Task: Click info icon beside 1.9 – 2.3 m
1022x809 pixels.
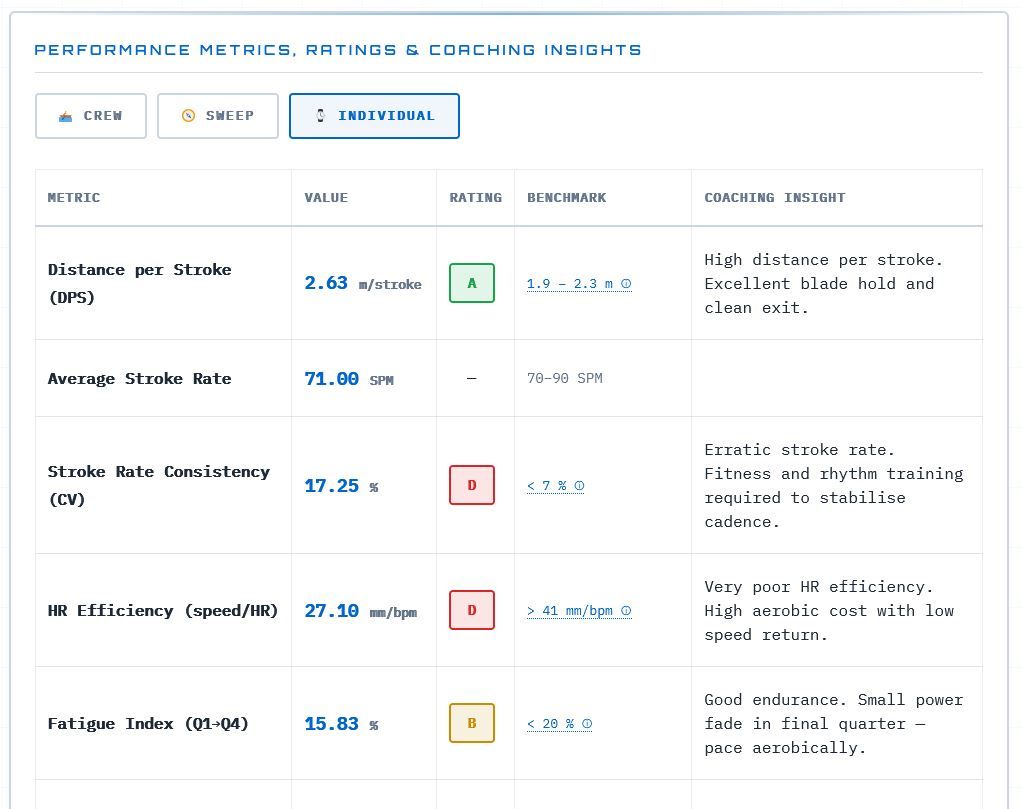Action: [626, 284]
